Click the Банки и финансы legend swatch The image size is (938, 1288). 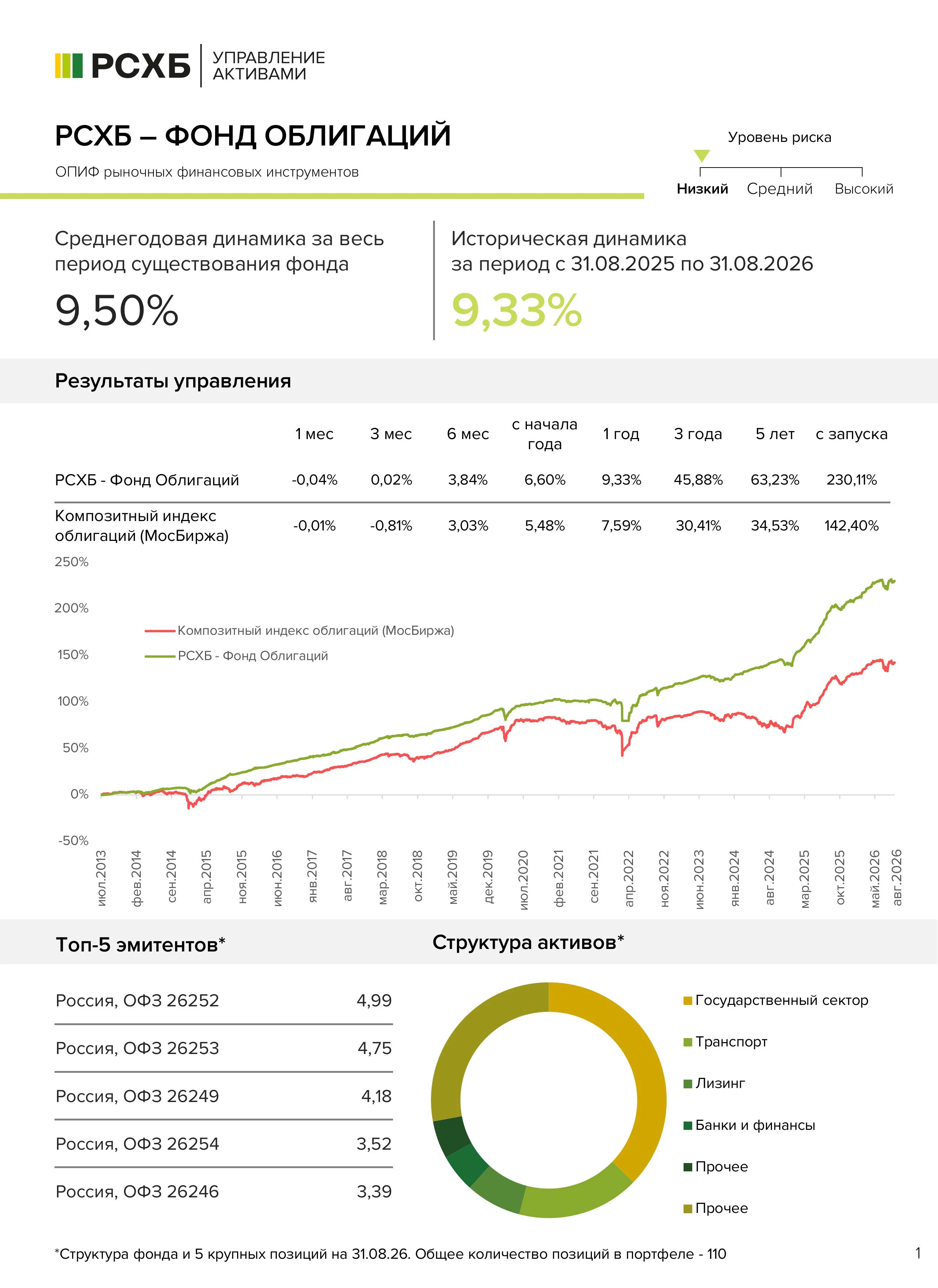point(688,1125)
